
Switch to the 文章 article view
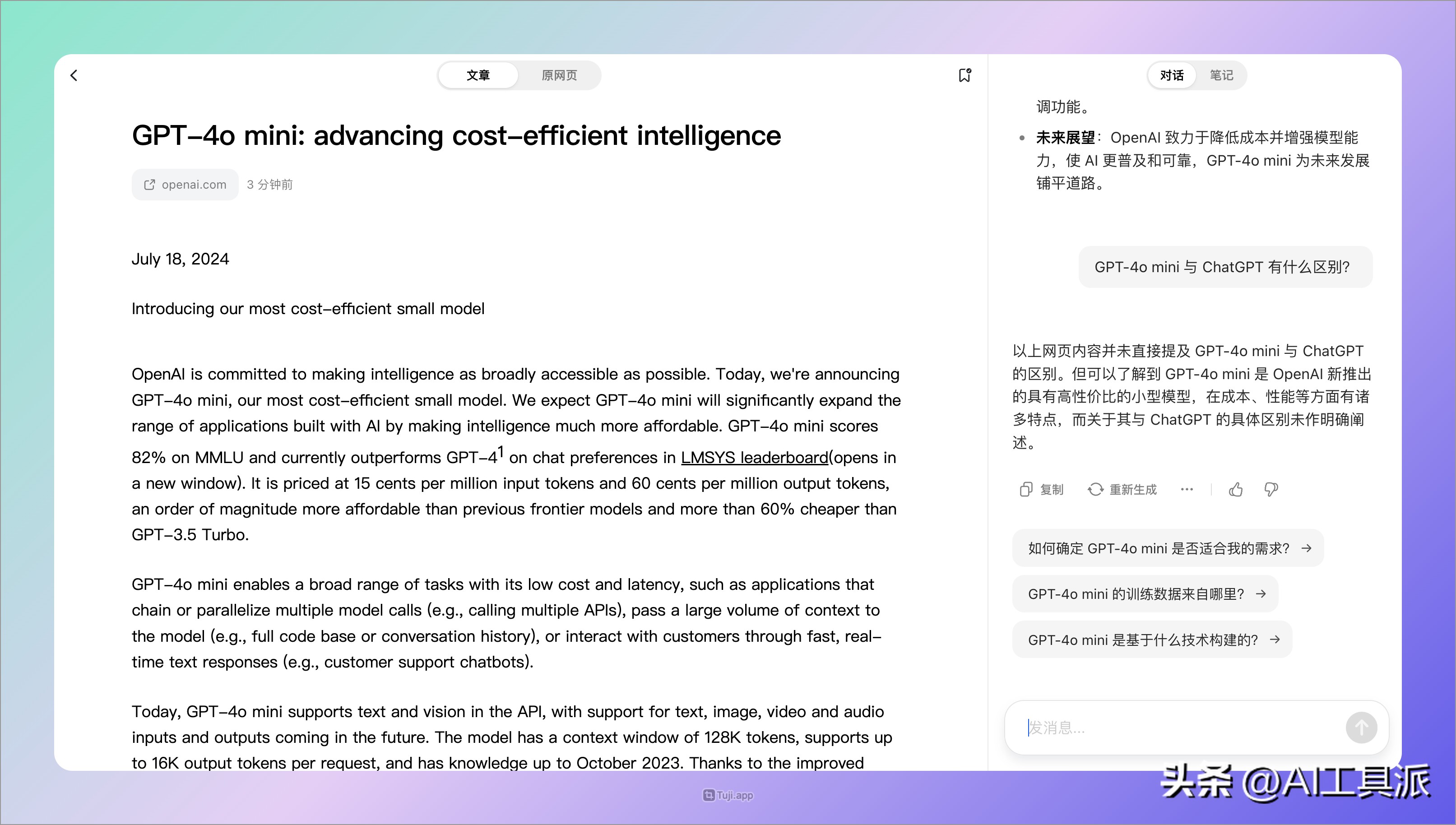pos(478,75)
